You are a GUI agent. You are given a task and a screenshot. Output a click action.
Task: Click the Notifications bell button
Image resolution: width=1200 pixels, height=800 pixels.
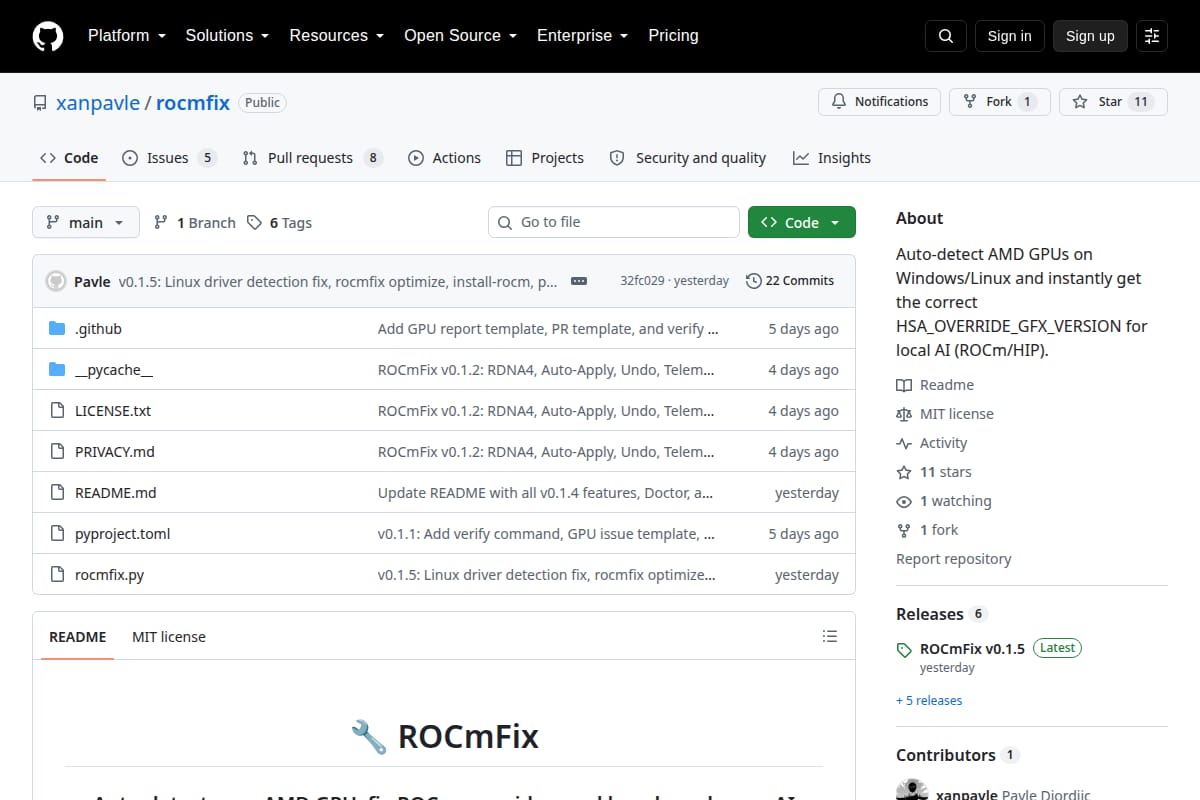pyautogui.click(x=880, y=102)
